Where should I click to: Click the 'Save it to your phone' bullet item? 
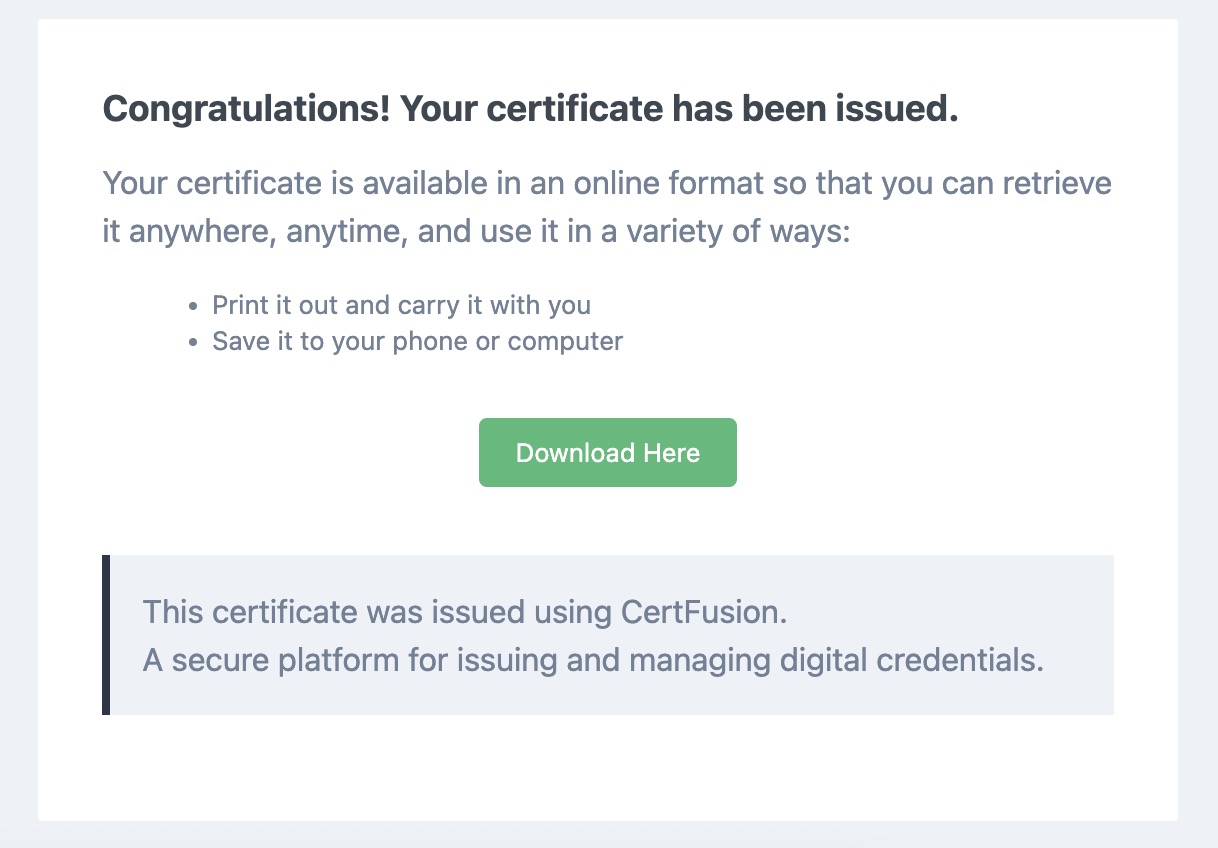click(x=417, y=340)
